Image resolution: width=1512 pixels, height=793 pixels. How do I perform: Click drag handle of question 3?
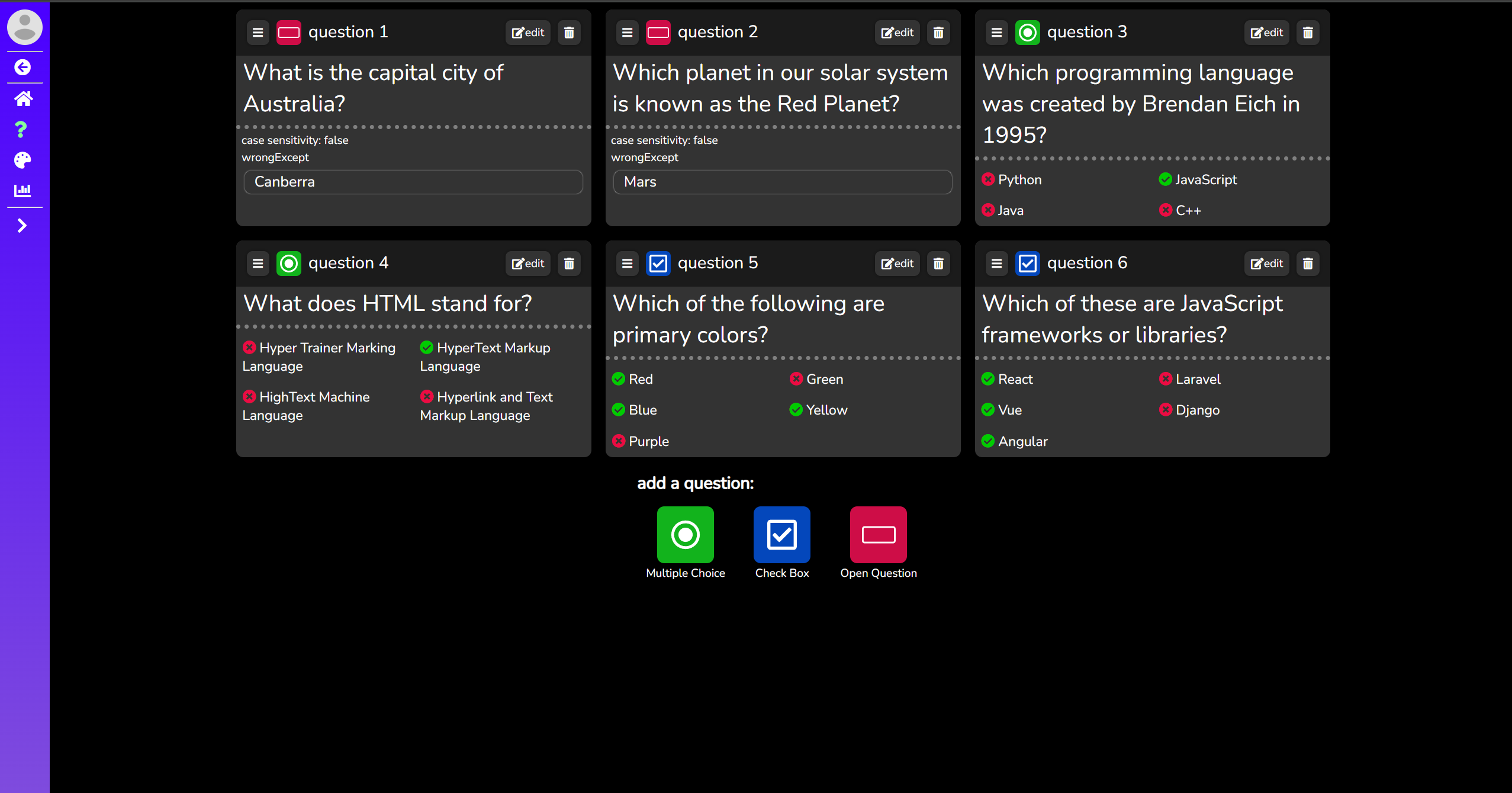[x=996, y=33]
